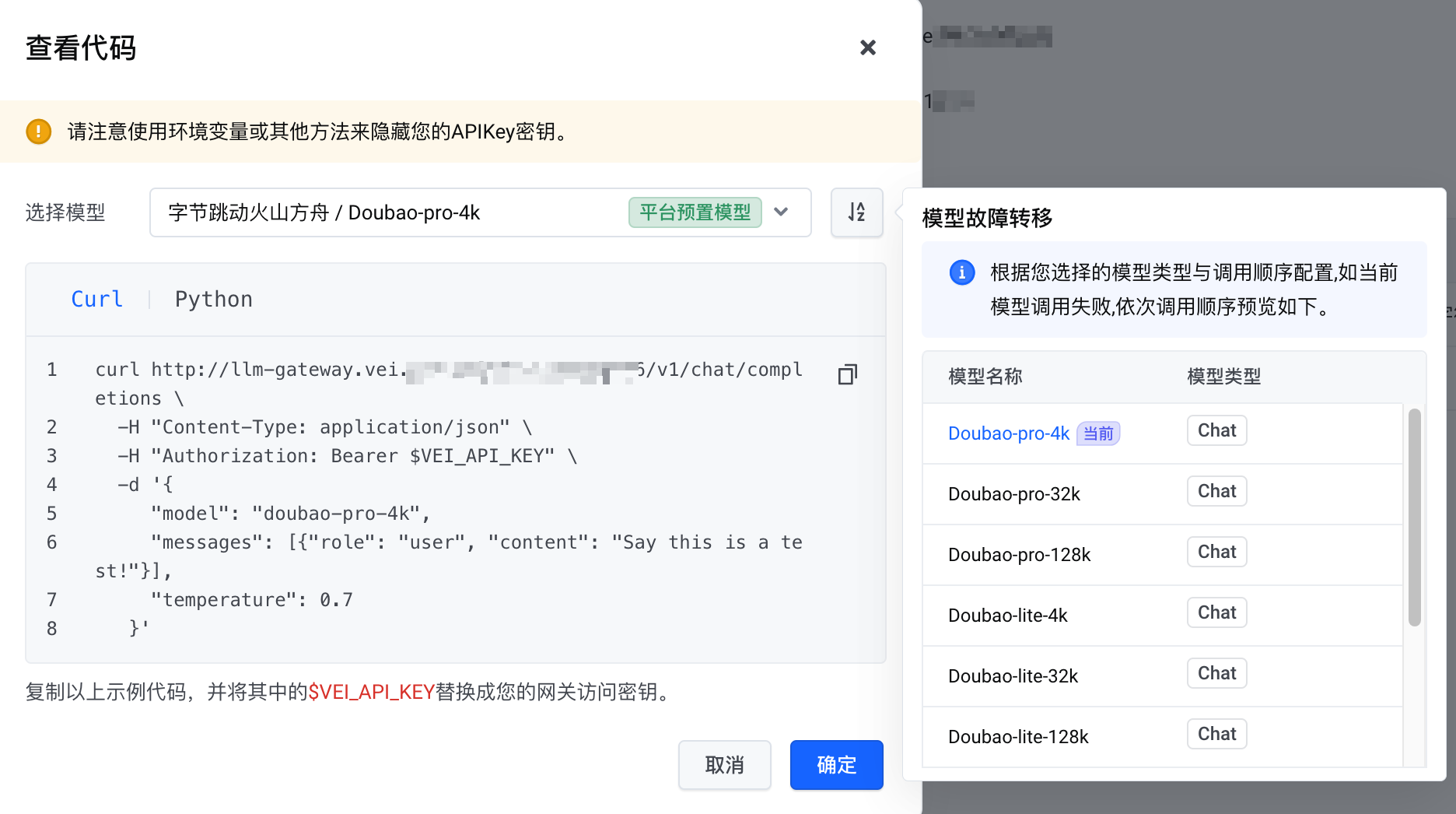Click the 平台预置模型 tag
The height and width of the screenshot is (814, 1456).
click(695, 212)
